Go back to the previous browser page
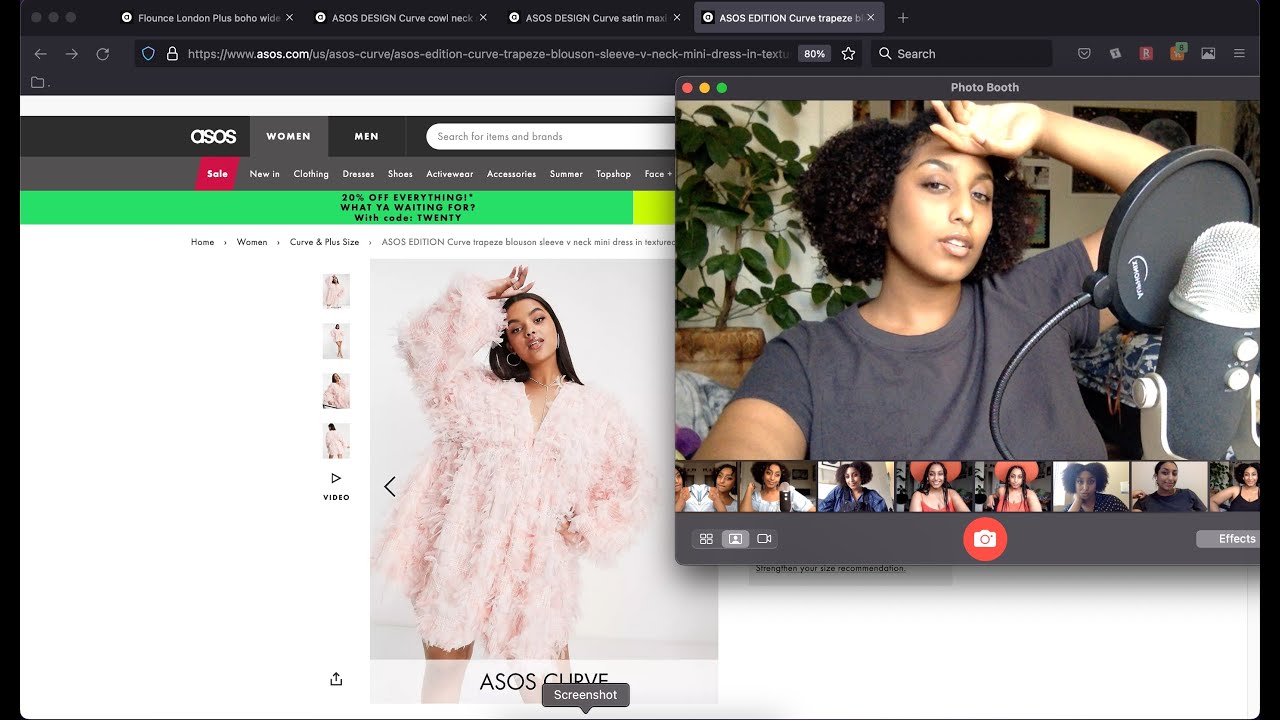1280x720 pixels. click(x=40, y=54)
